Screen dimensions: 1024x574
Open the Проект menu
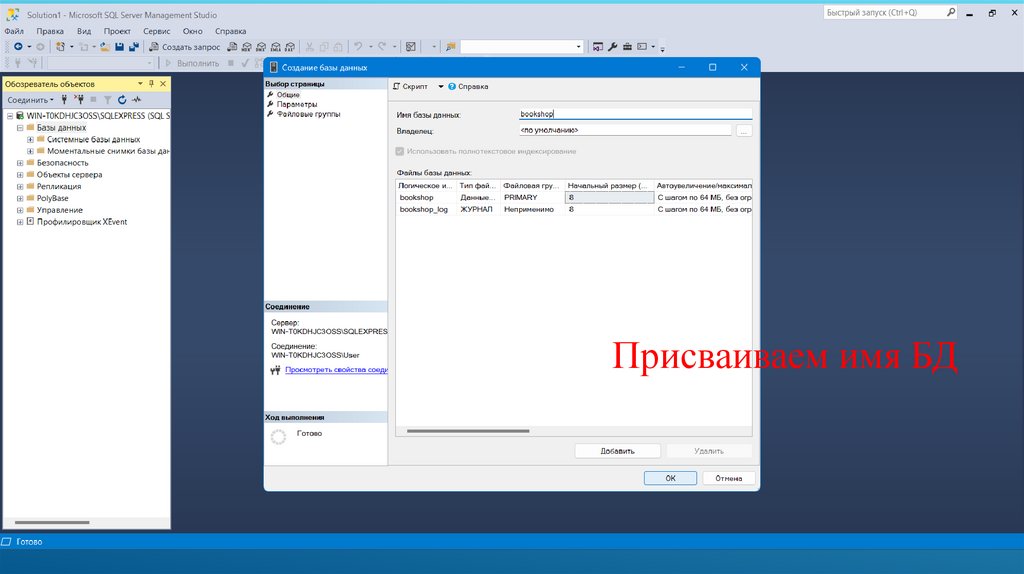click(x=117, y=31)
